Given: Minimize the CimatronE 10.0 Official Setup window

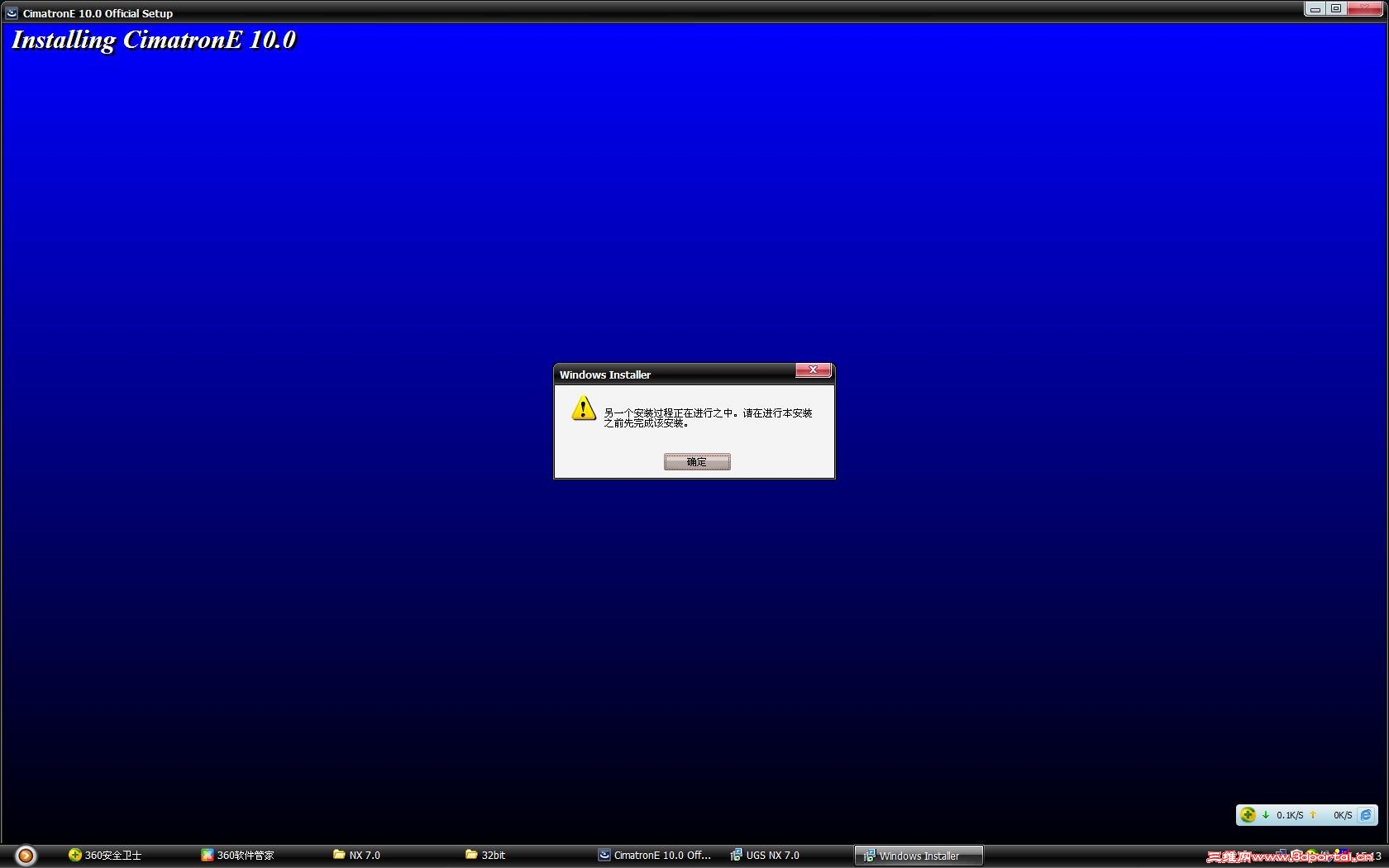Looking at the screenshot, I should (1315, 9).
